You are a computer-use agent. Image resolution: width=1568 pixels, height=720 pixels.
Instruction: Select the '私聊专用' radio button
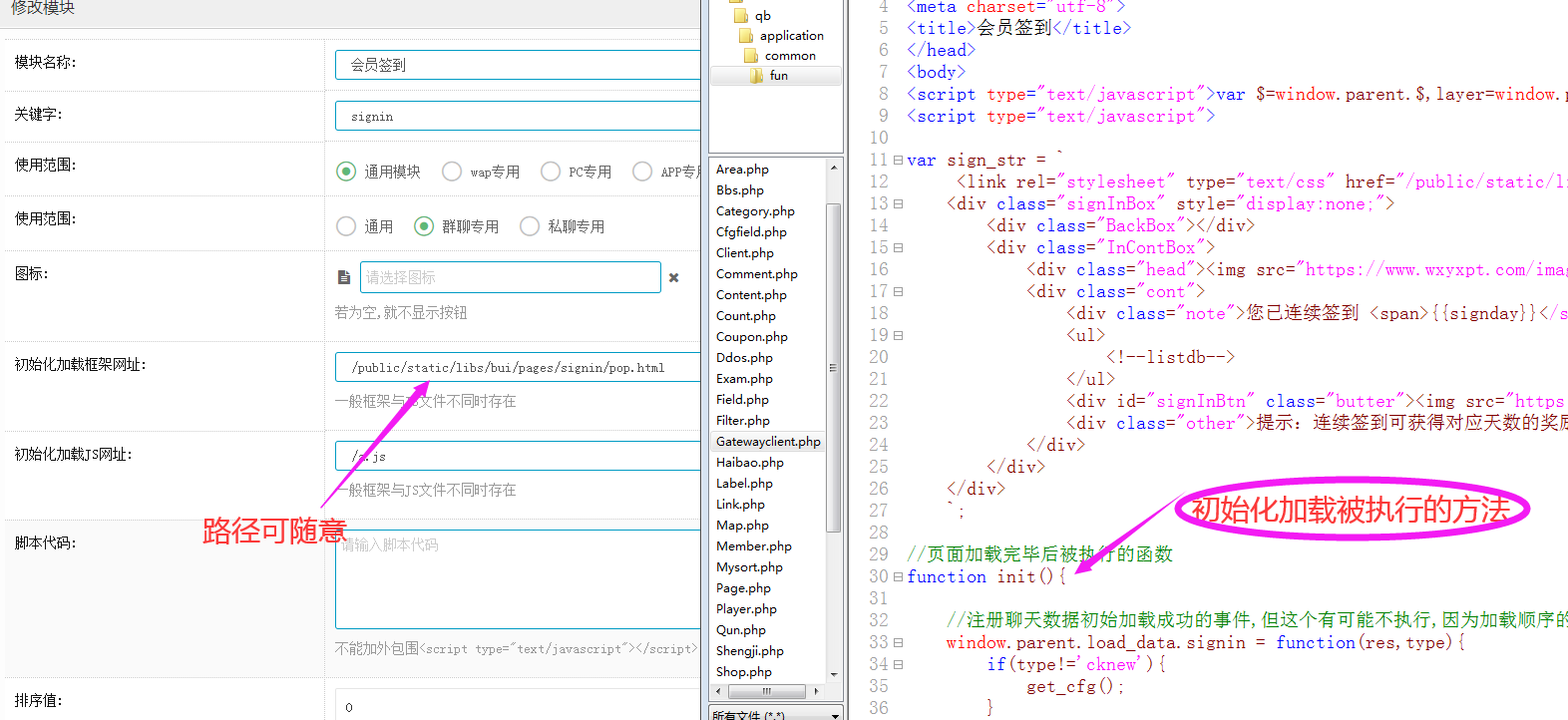point(530,226)
